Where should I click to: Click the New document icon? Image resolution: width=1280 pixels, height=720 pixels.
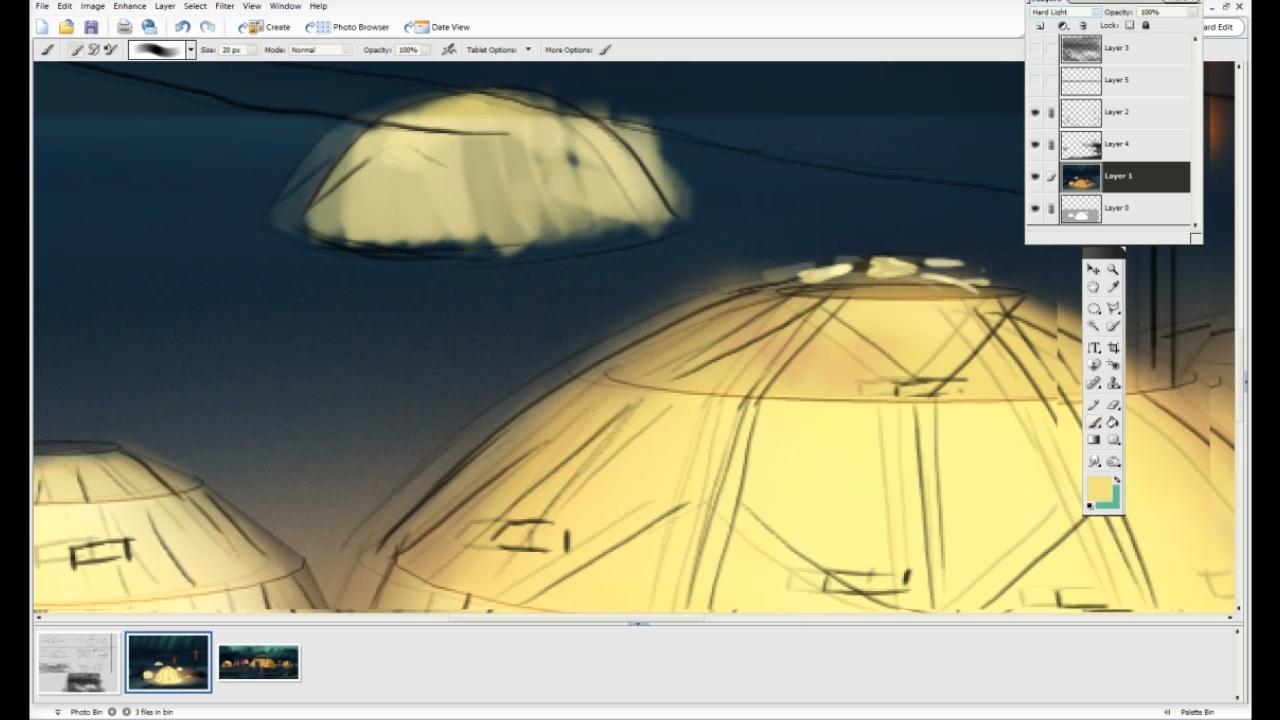click(x=42, y=27)
